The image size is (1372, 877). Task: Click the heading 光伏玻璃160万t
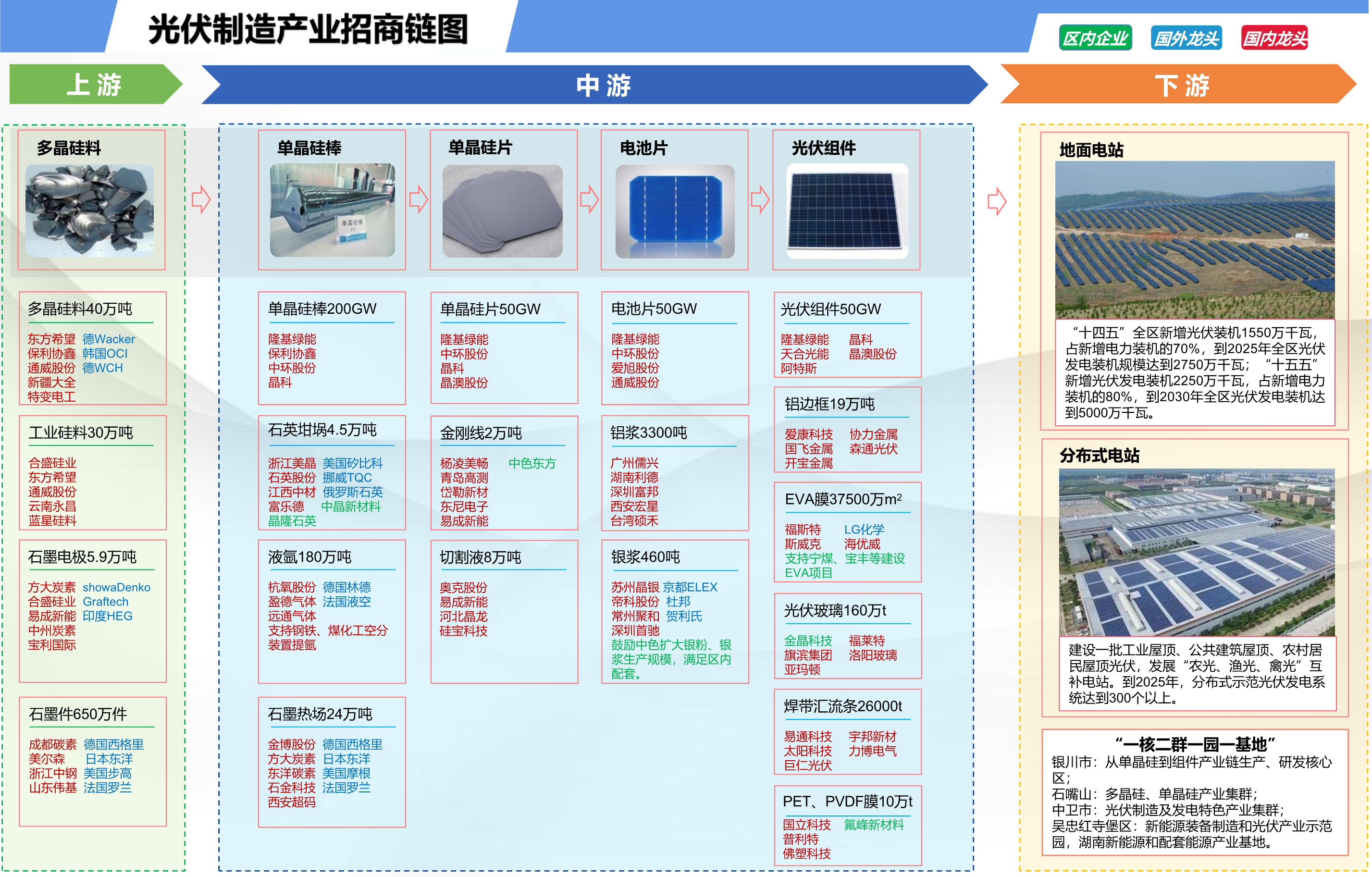coord(835,611)
